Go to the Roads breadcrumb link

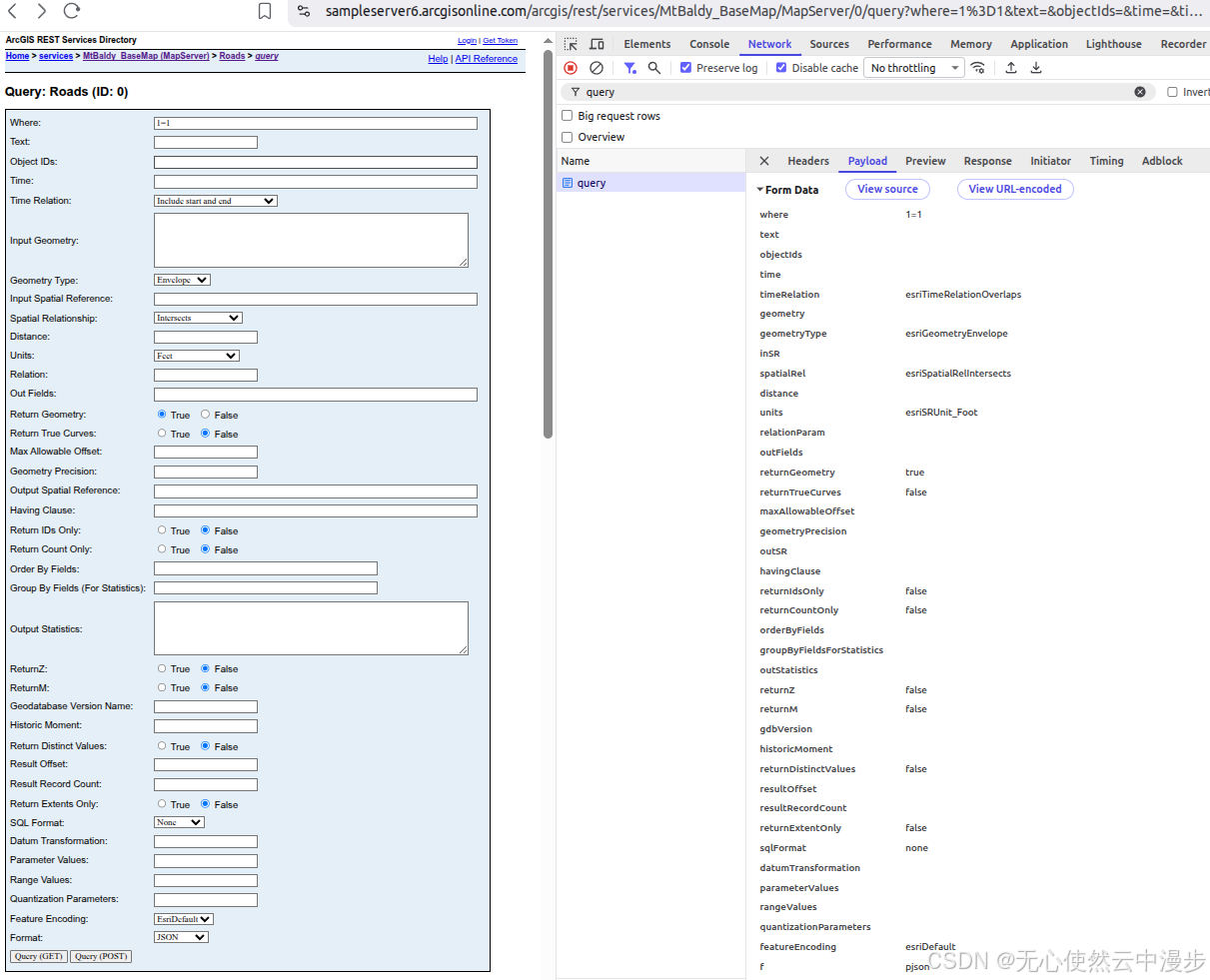pyautogui.click(x=232, y=56)
